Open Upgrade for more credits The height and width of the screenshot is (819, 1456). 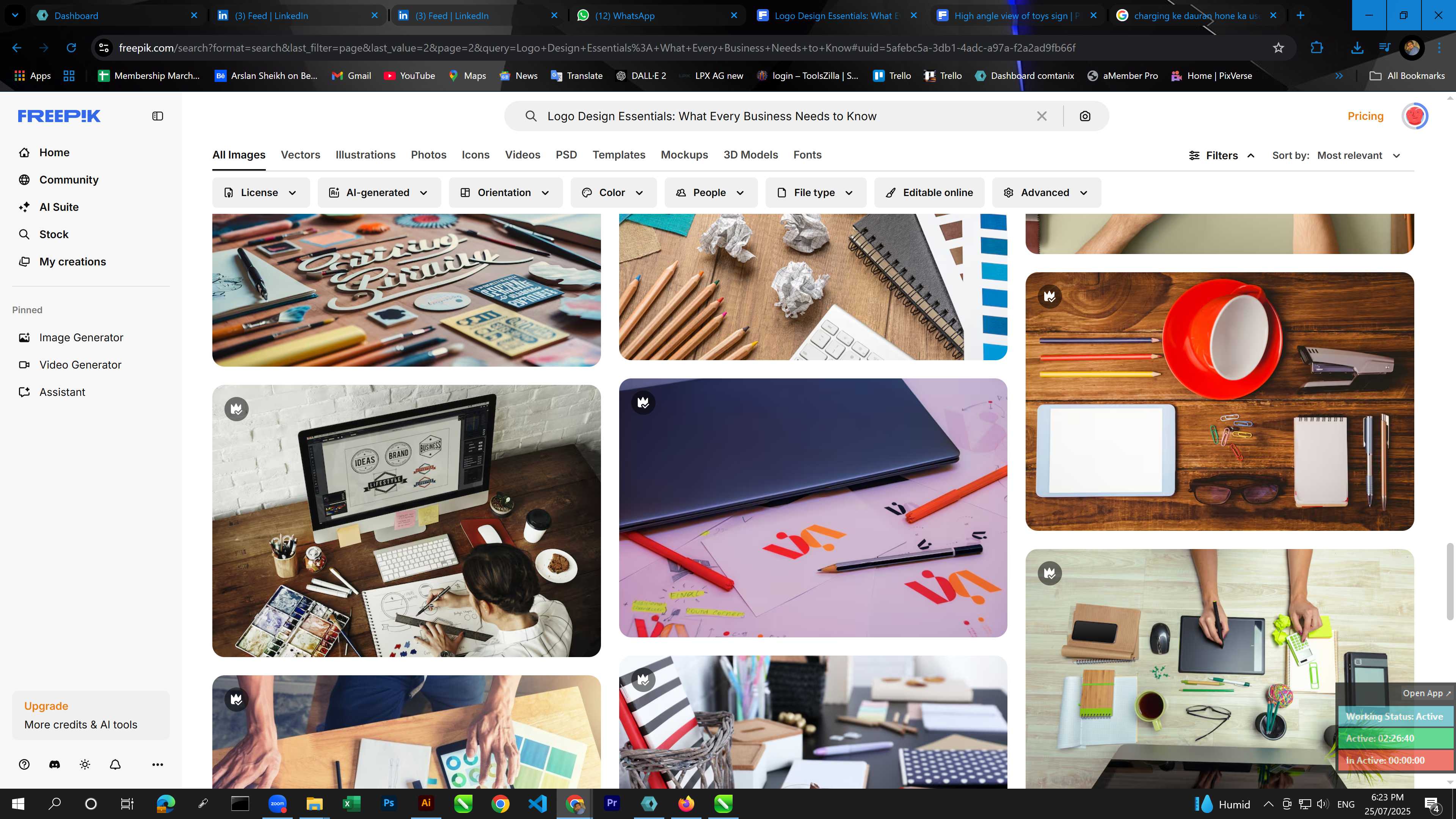(x=91, y=715)
